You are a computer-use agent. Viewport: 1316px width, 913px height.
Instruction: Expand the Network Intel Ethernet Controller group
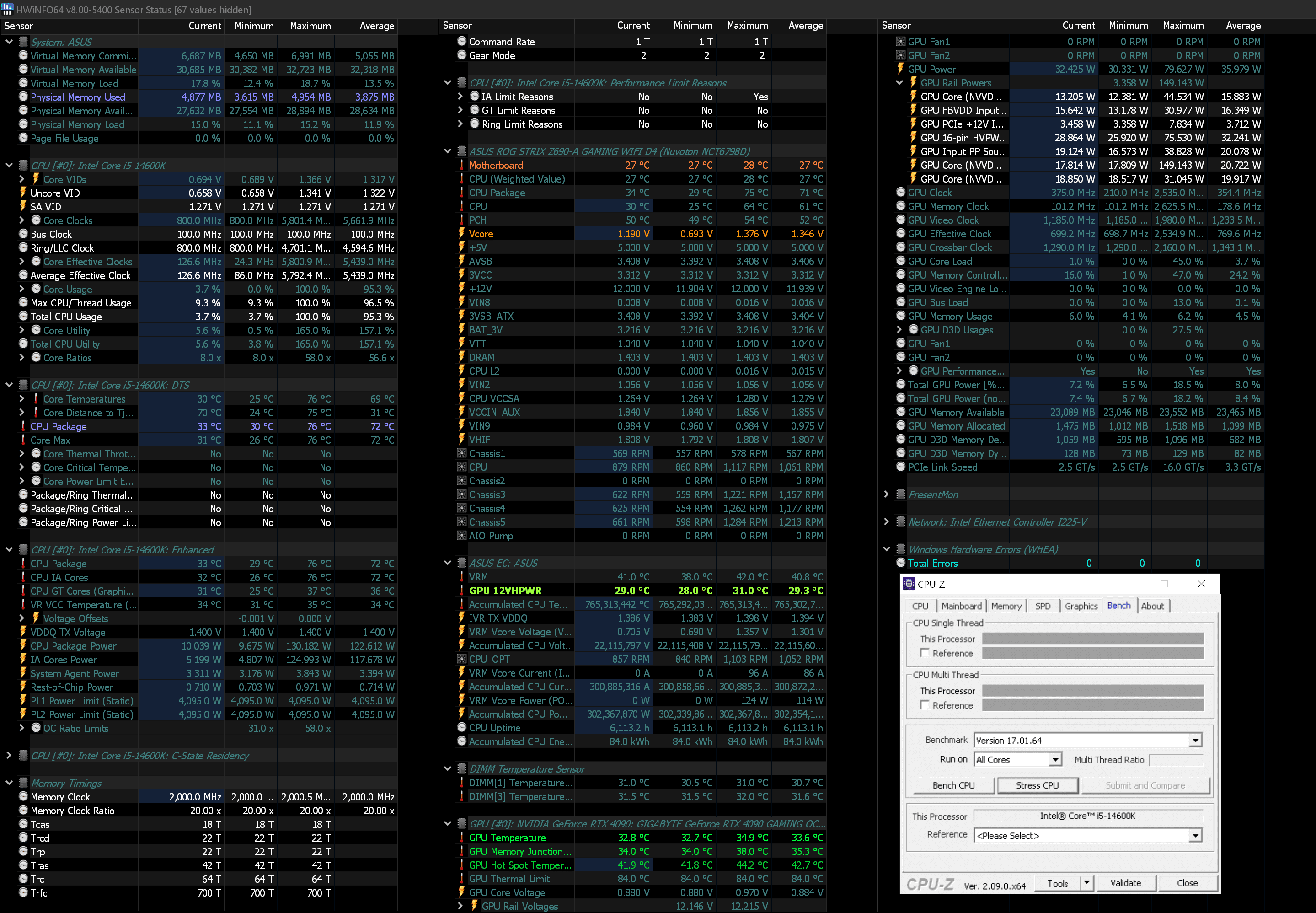(887, 522)
